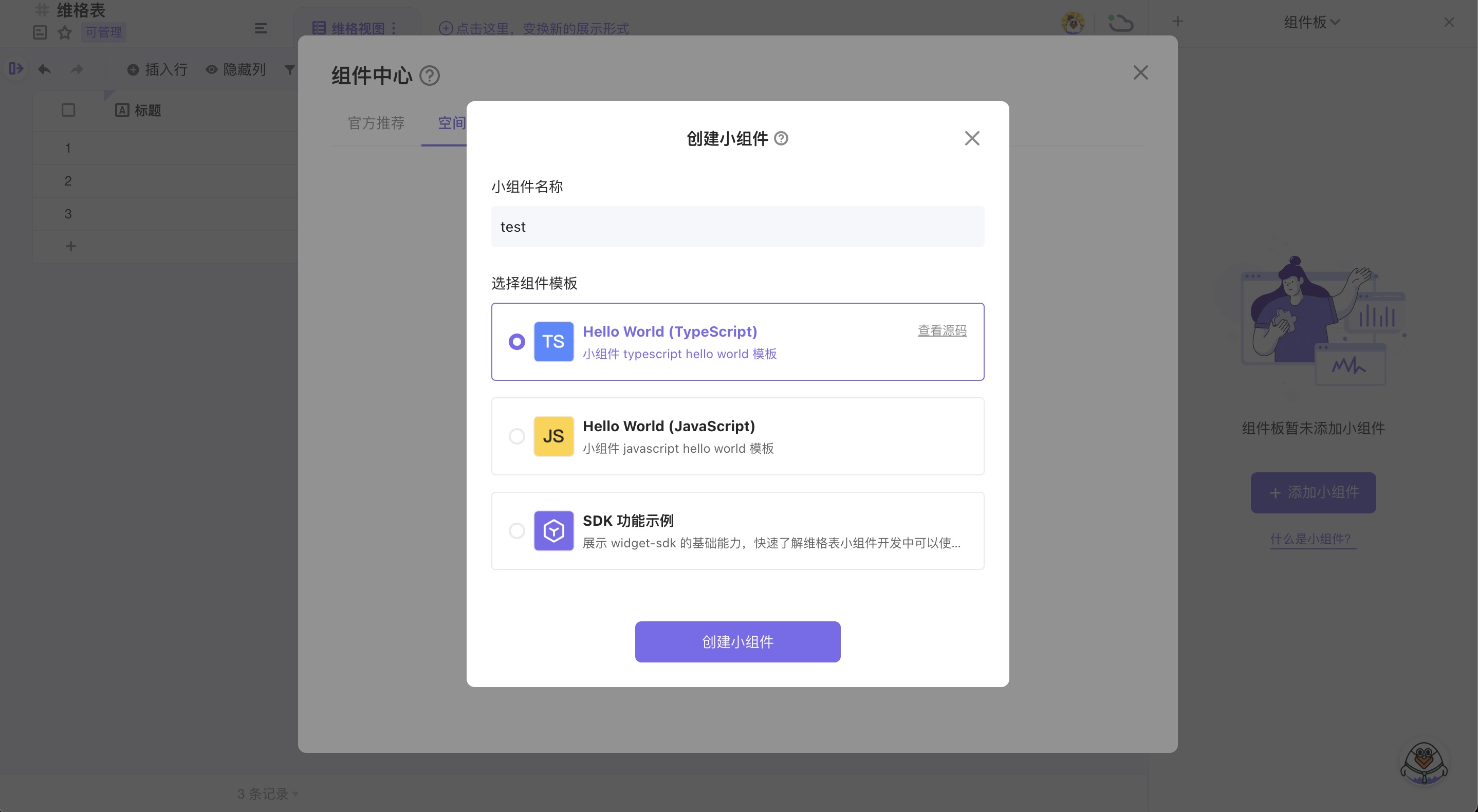Switch to the 官方推荐 tab
The image size is (1478, 812).
click(376, 123)
